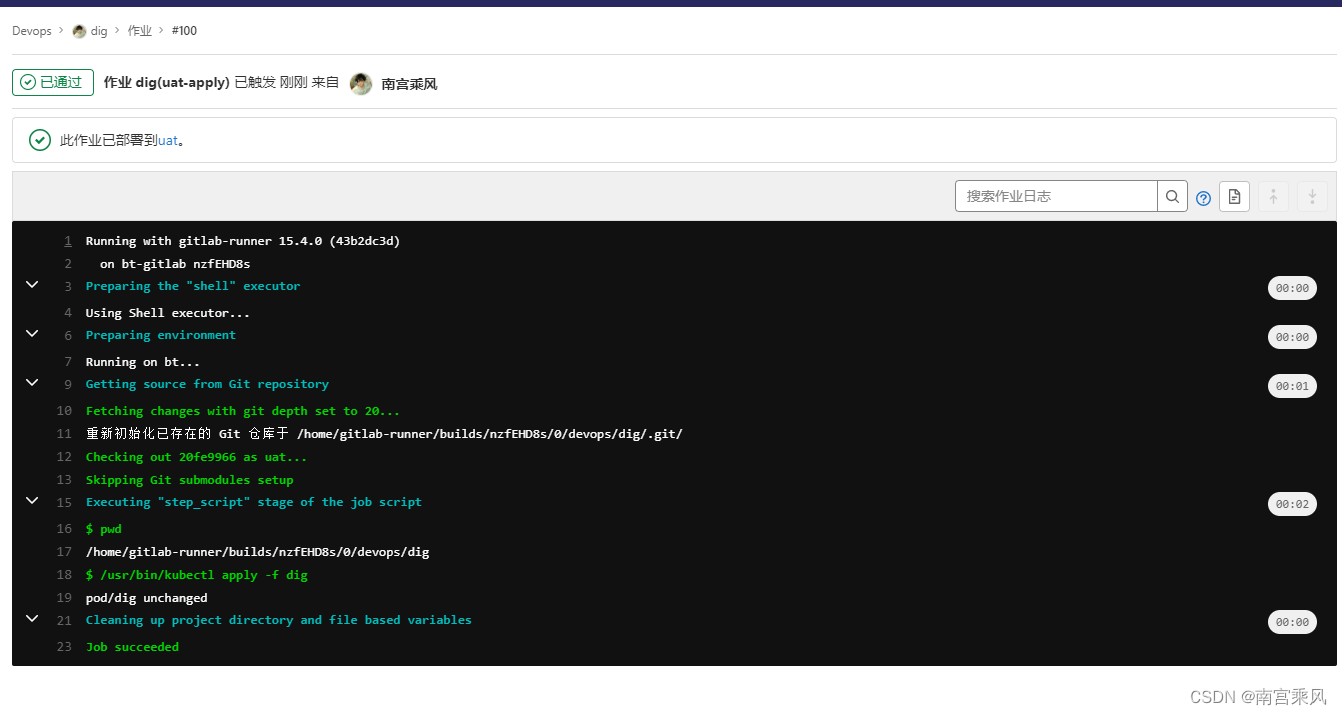Open the help question mark icon
The height and width of the screenshot is (715, 1342).
tap(1203, 197)
